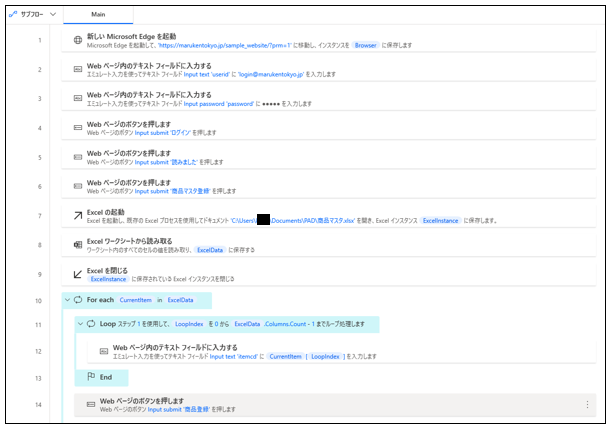Click the text field icon on step 2
615x433 pixels.
tap(78, 69)
